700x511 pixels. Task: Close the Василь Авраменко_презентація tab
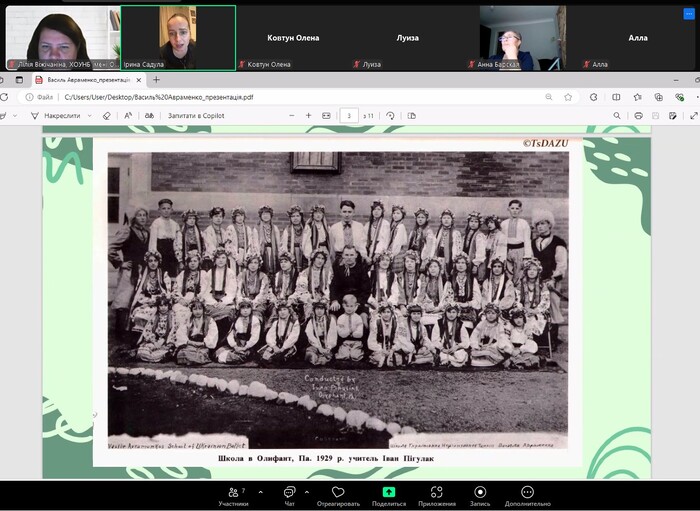[x=139, y=80]
